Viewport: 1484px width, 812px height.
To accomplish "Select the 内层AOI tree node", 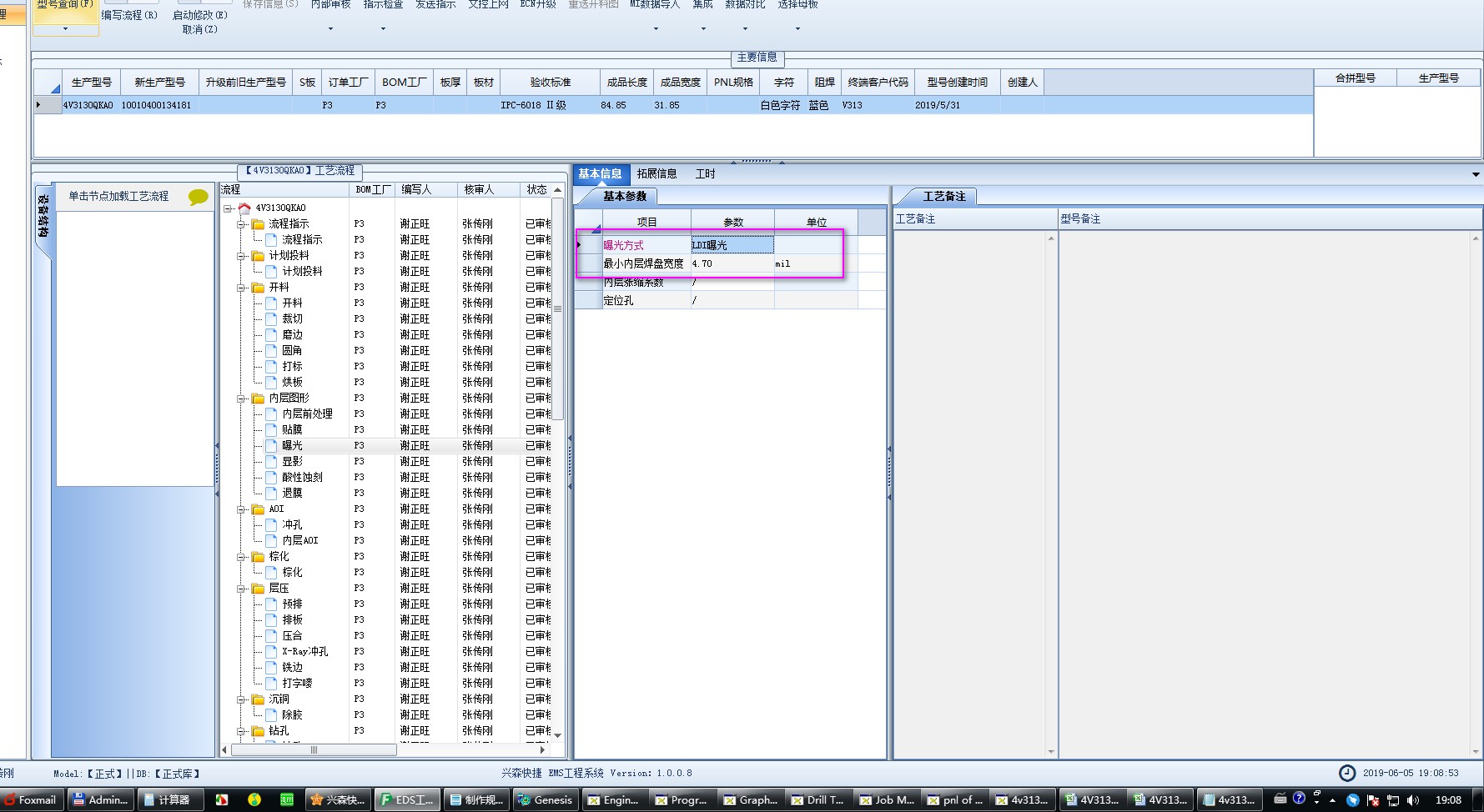I will click(x=300, y=541).
